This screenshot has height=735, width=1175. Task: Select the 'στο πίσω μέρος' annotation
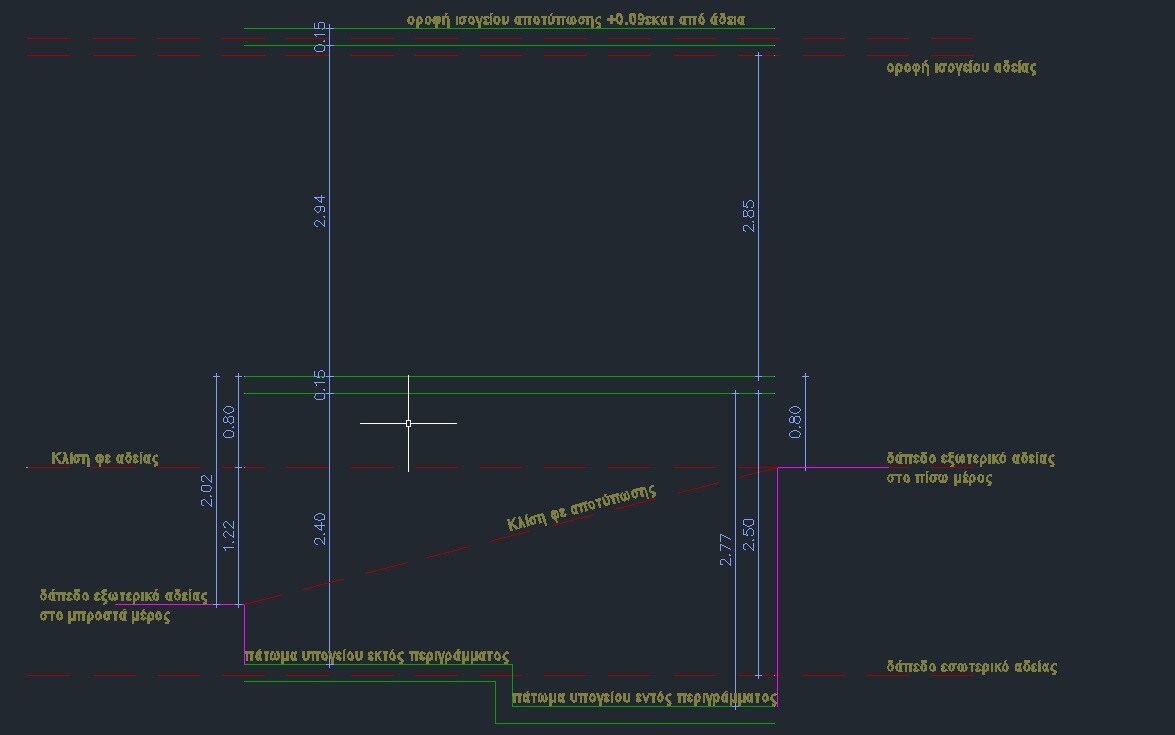[939, 478]
